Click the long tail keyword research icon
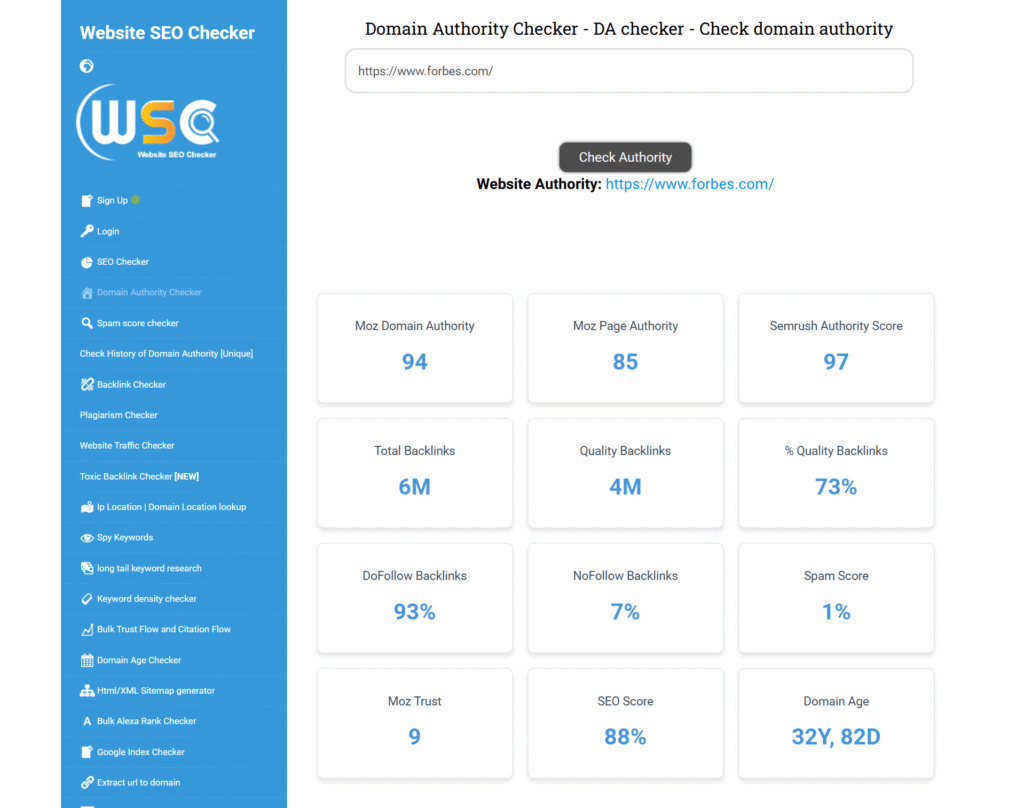 [86, 568]
